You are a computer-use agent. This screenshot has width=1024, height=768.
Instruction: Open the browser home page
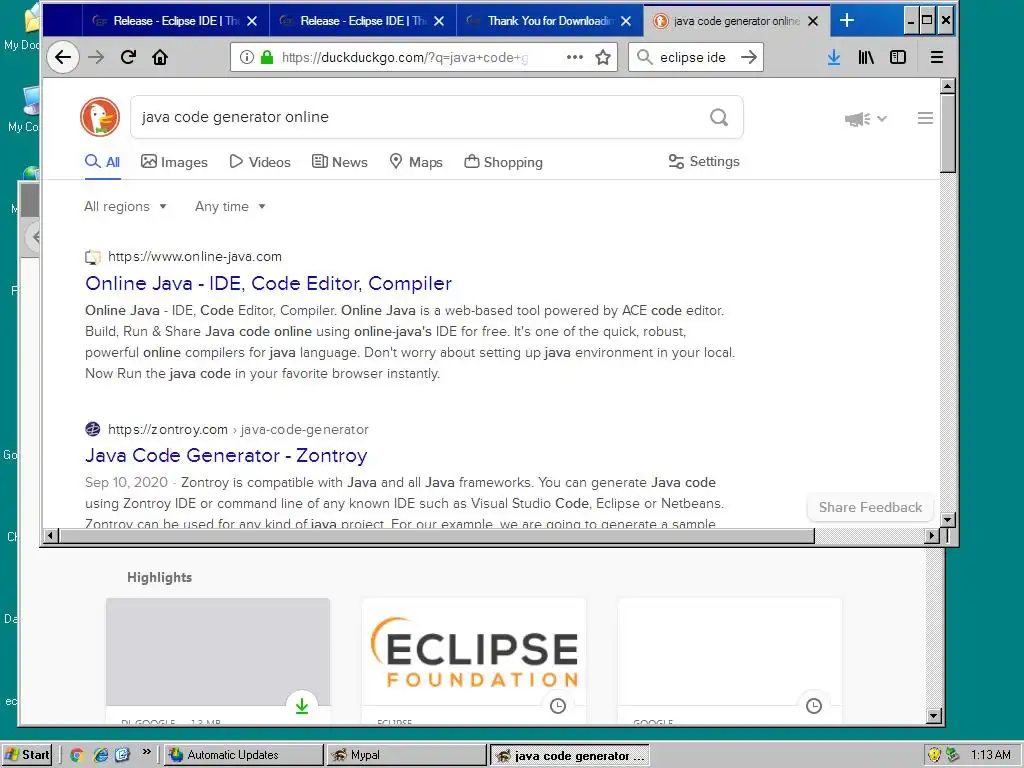(160, 57)
